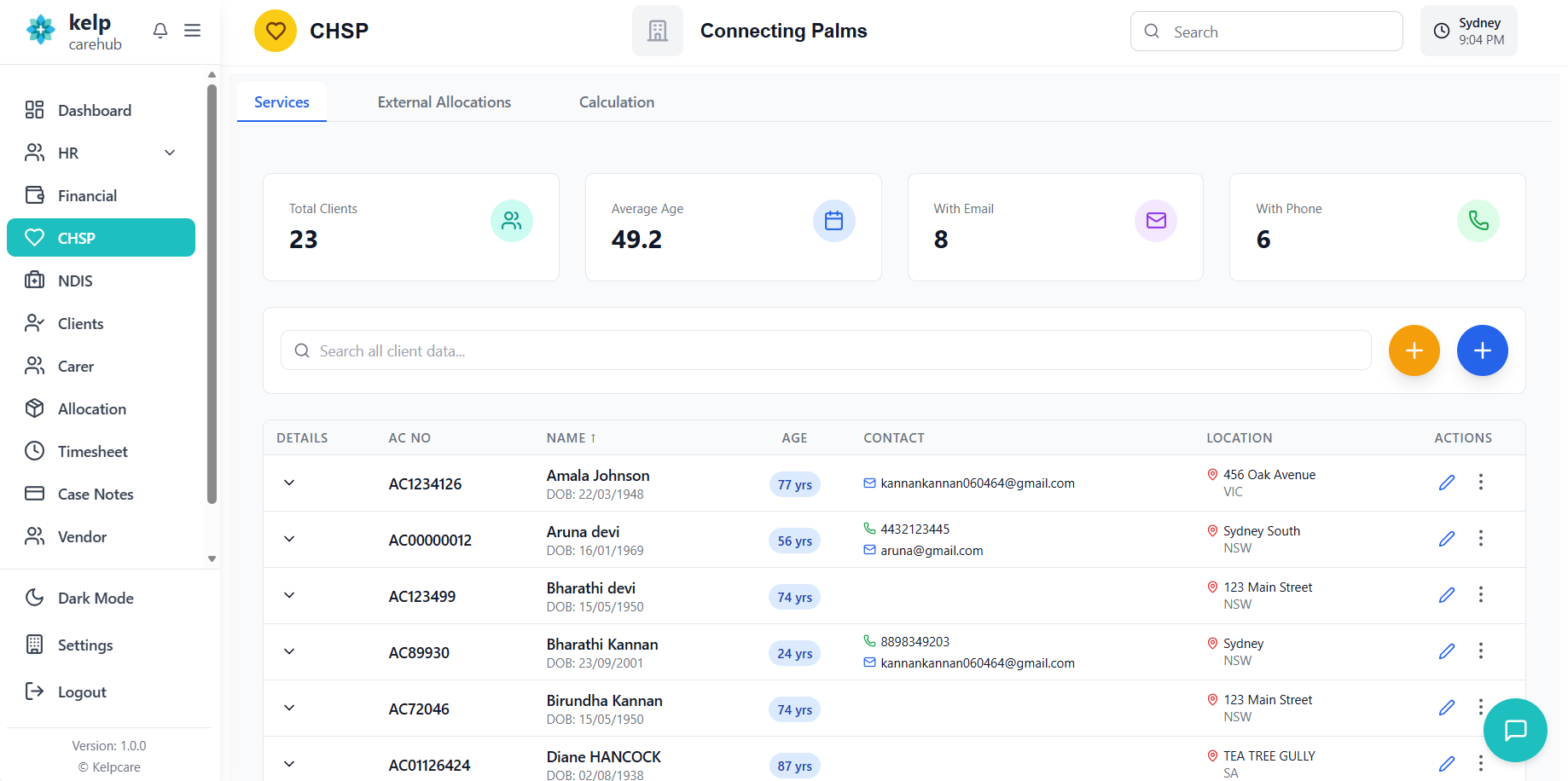Click the orange plus add button
The height and width of the screenshot is (781, 1568).
coord(1414,350)
